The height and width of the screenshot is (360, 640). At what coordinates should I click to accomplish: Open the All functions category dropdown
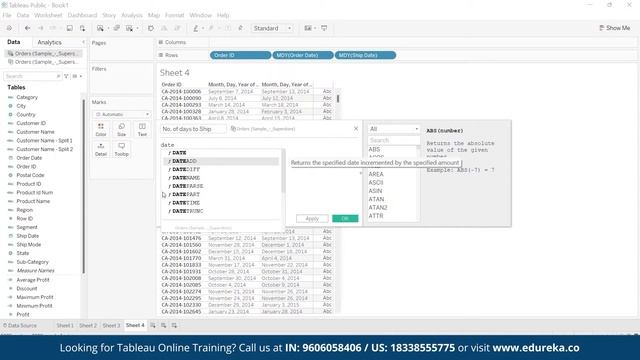click(394, 129)
